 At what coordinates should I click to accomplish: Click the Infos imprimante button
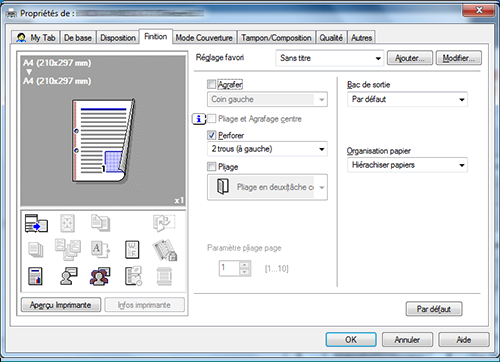point(144,305)
